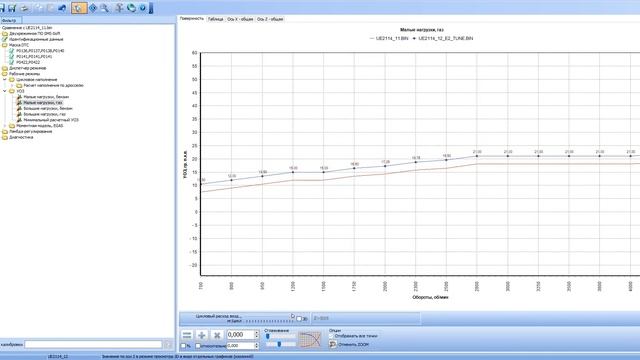Click the plus (add value) button
Viewport: 640px width, 360px height.
202,335
